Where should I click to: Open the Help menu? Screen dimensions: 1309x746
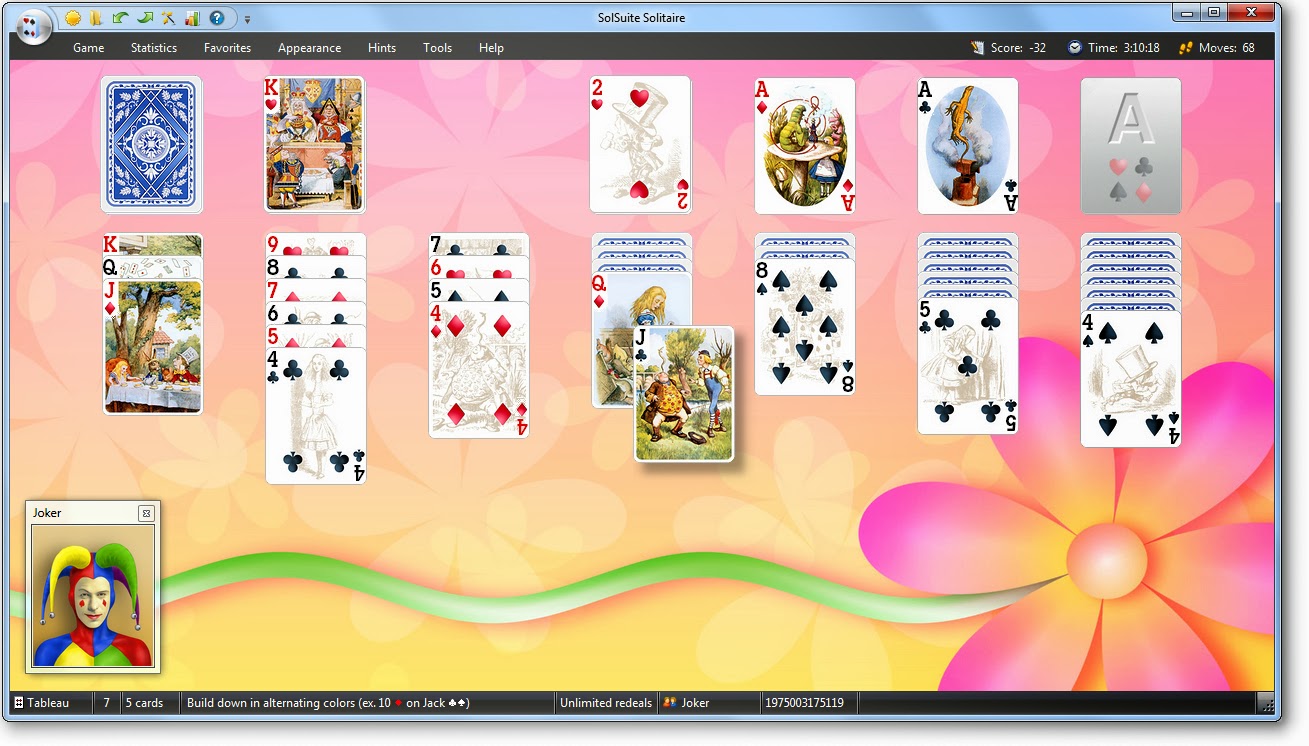[x=491, y=48]
